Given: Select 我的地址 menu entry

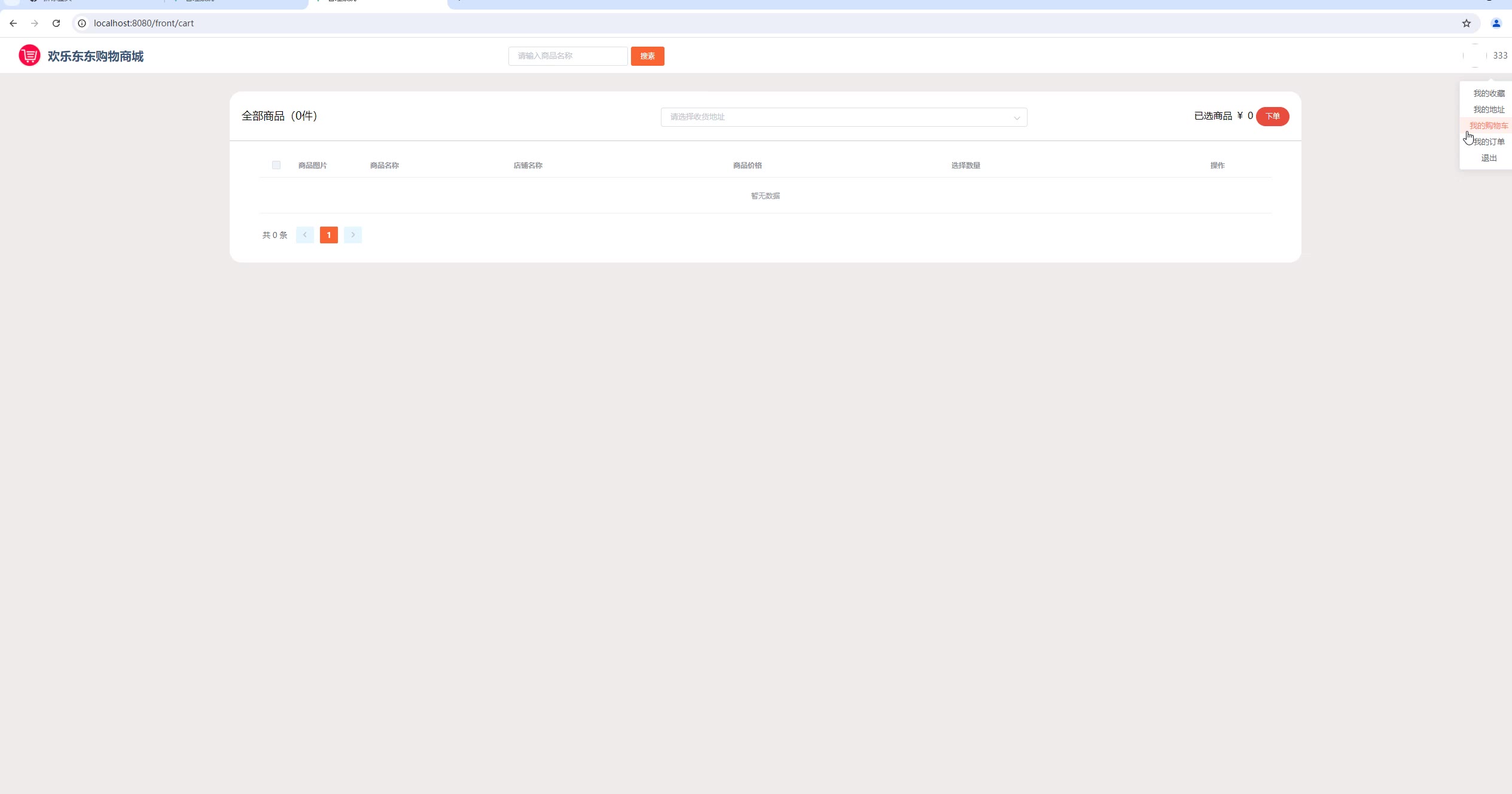Looking at the screenshot, I should pos(1488,109).
